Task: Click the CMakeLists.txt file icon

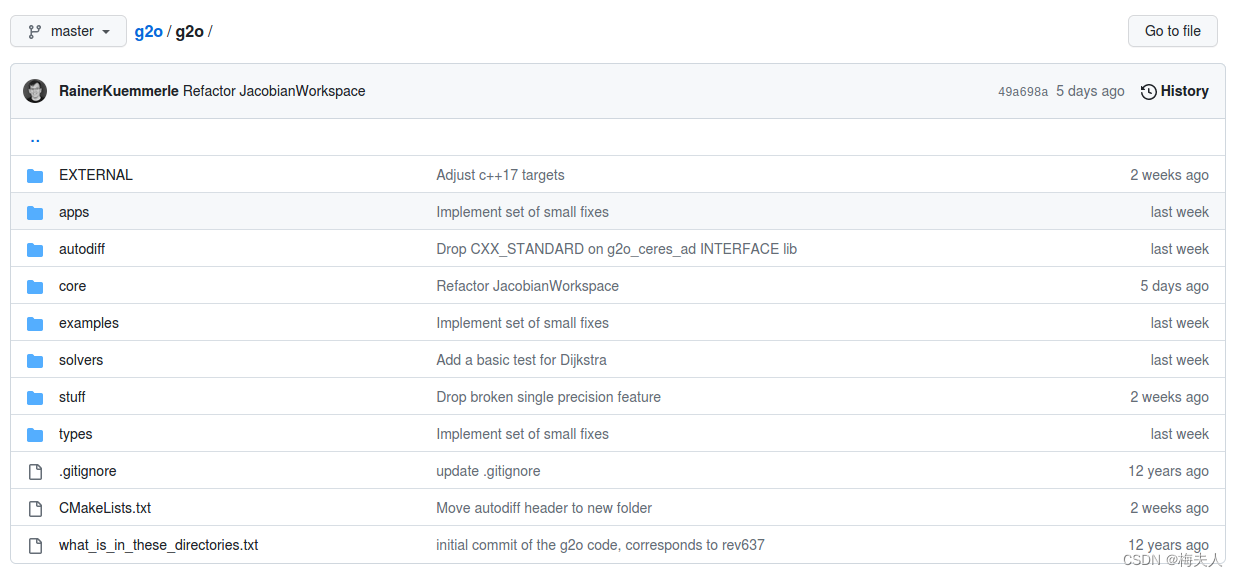Action: click(x=35, y=508)
